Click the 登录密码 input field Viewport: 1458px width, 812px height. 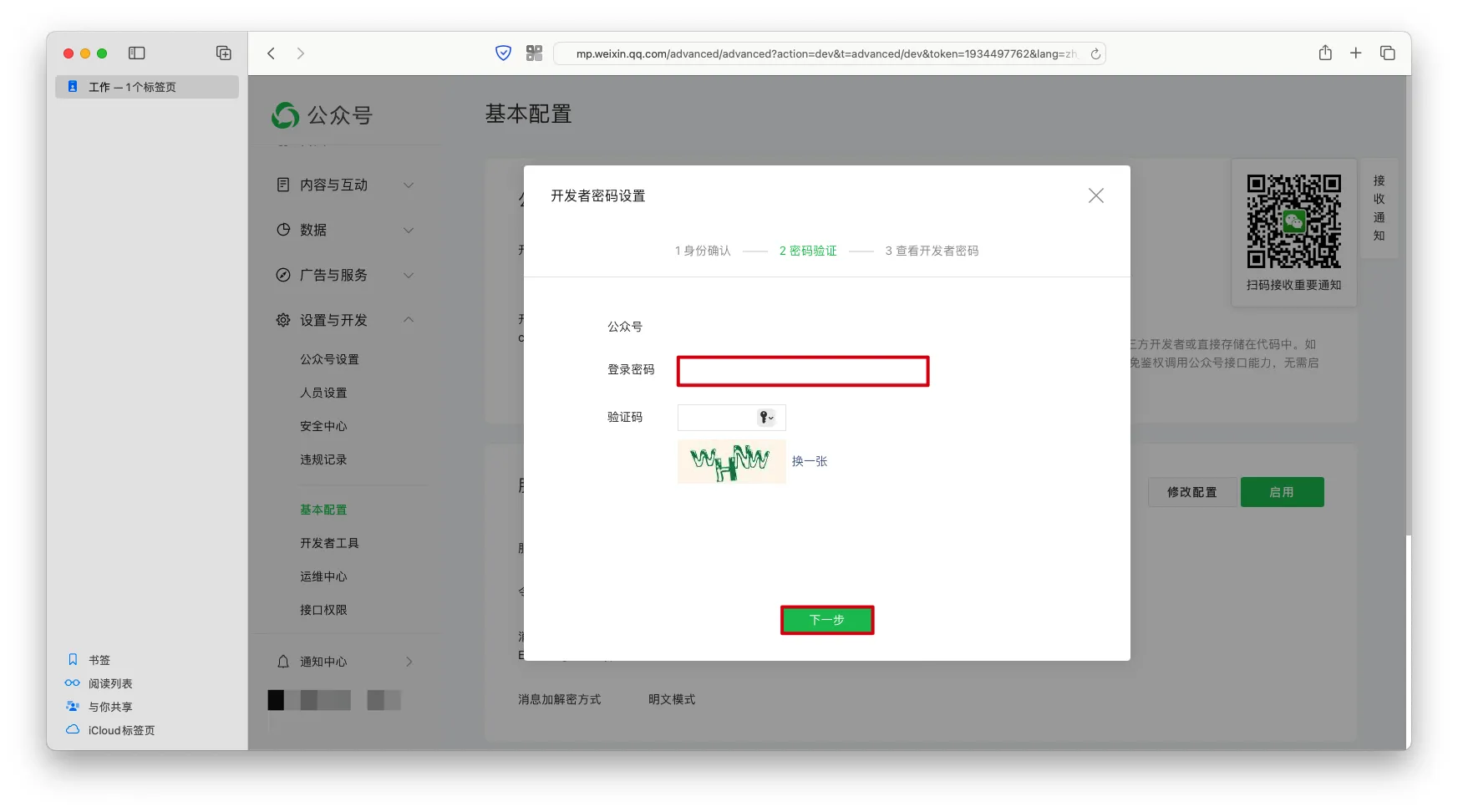(x=802, y=371)
